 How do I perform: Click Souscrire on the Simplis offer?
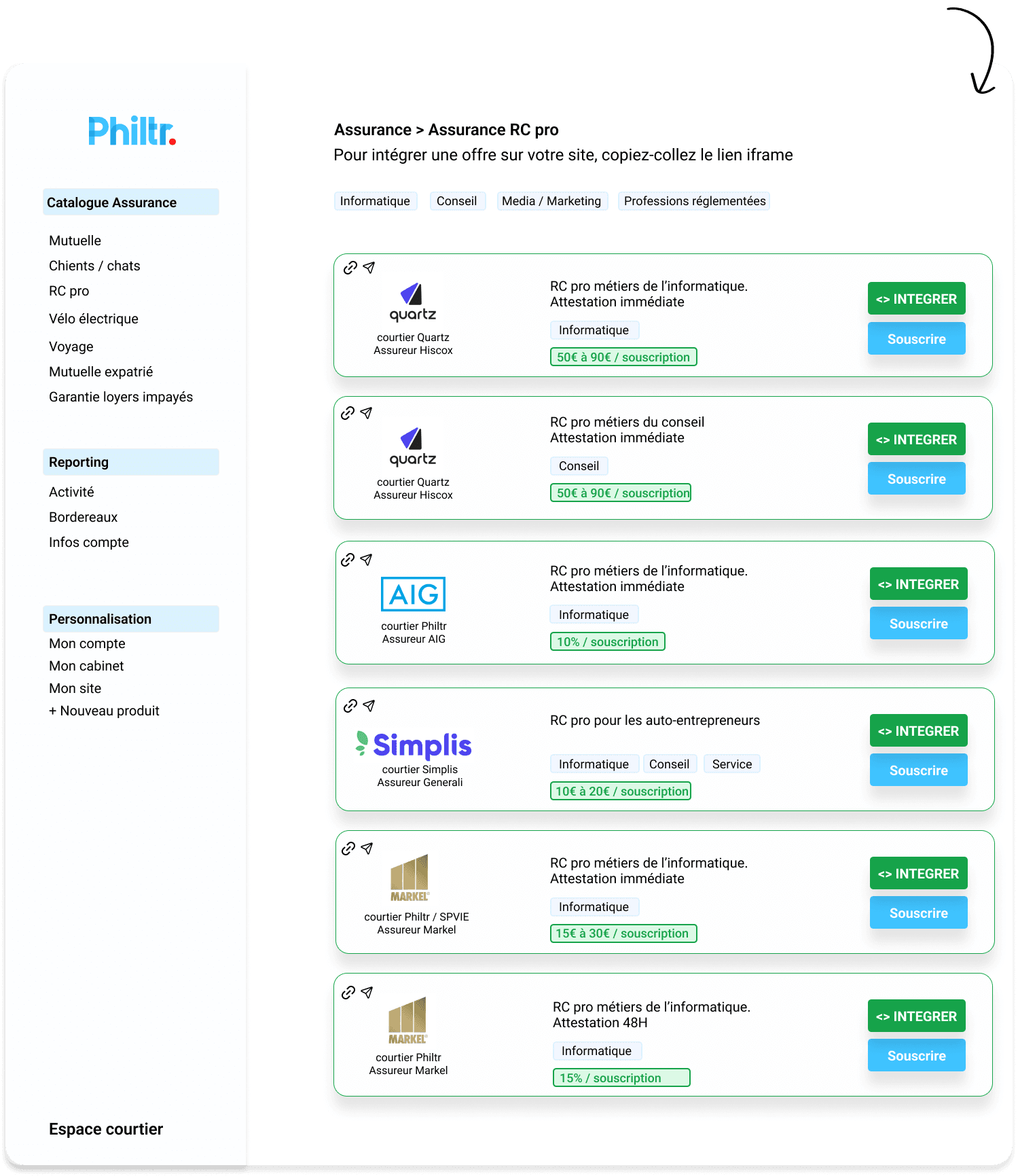pos(918,770)
